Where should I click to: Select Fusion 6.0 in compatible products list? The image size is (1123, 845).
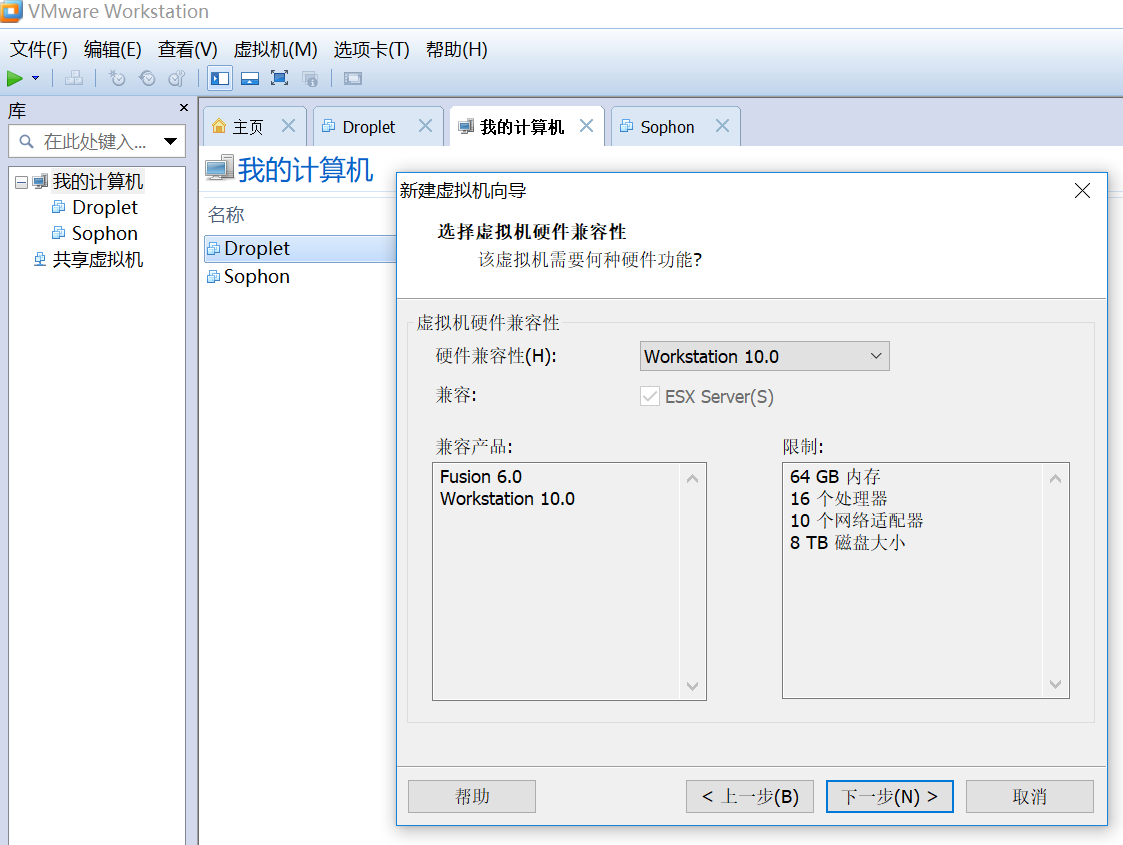pos(481,476)
